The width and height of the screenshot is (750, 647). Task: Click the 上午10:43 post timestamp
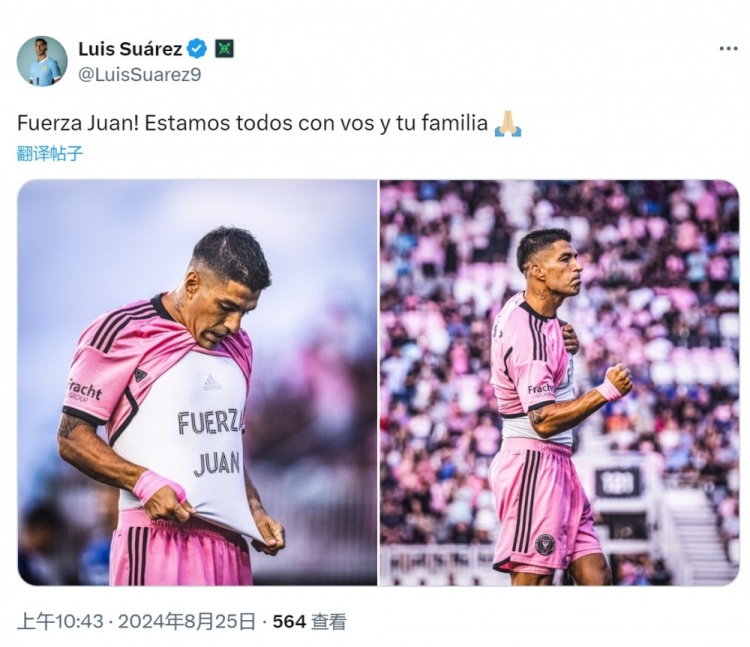point(60,622)
